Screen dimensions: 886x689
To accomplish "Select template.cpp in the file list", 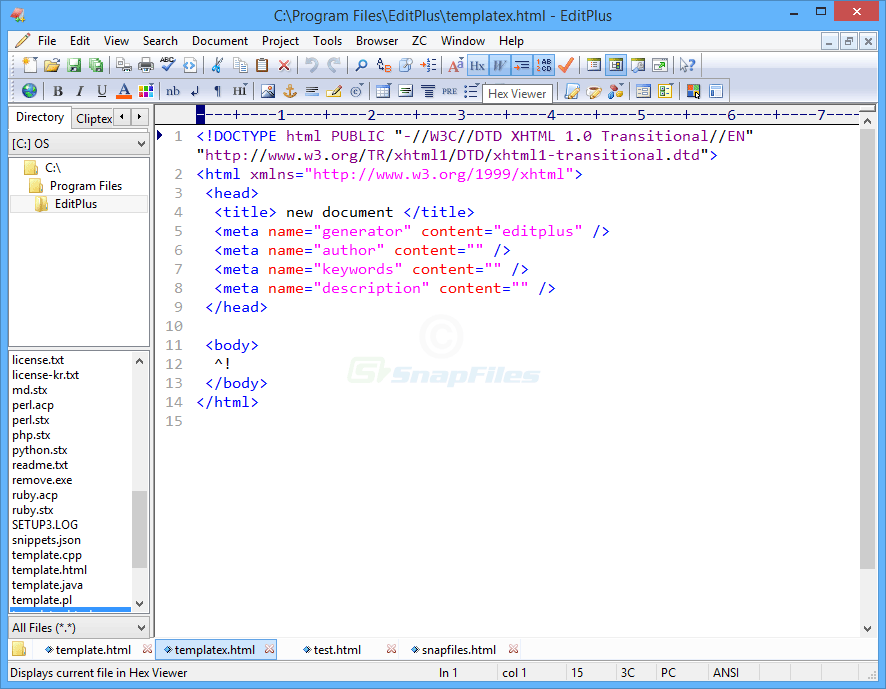I will click(47, 555).
